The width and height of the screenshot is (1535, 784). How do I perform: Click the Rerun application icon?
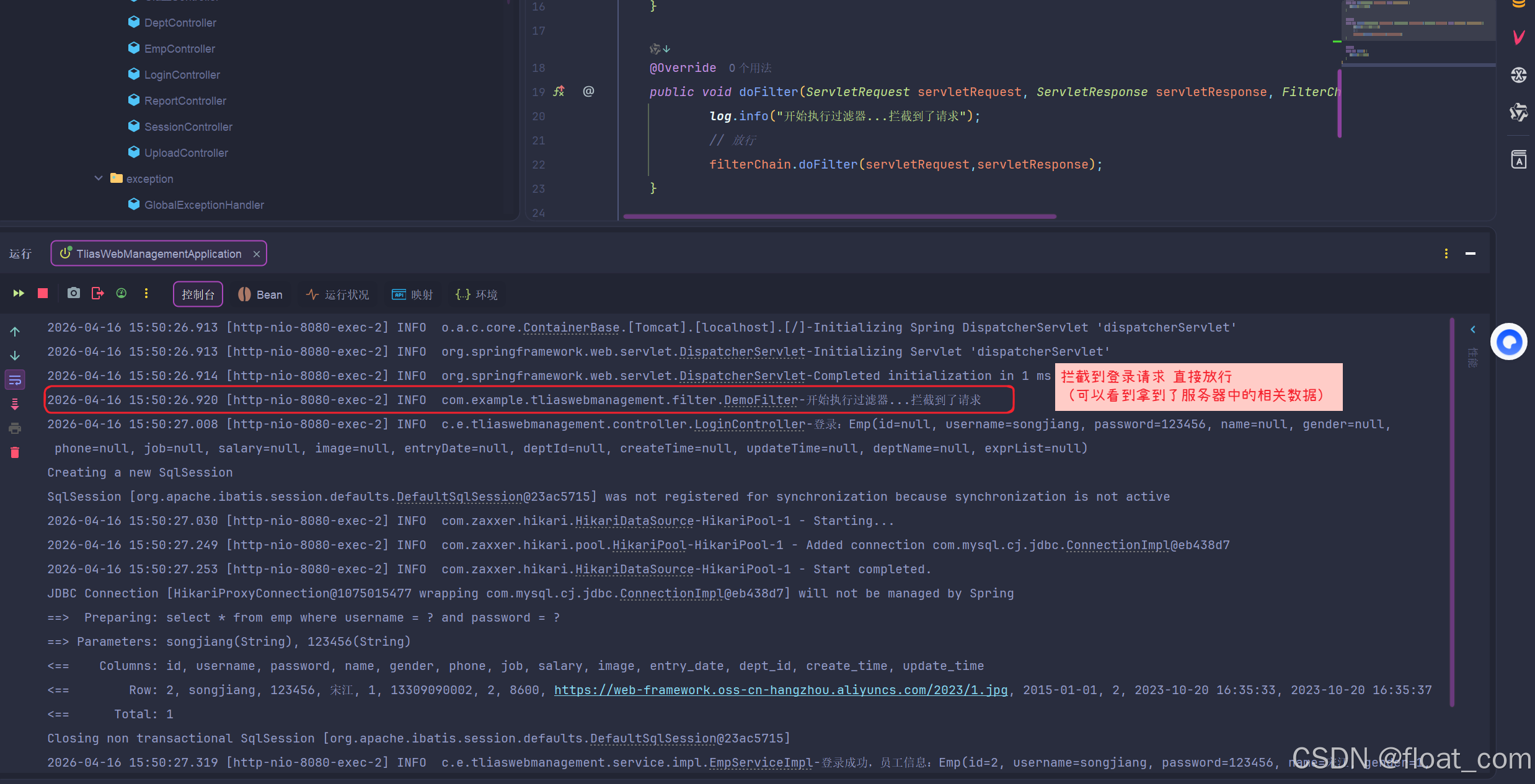pyautogui.click(x=19, y=293)
